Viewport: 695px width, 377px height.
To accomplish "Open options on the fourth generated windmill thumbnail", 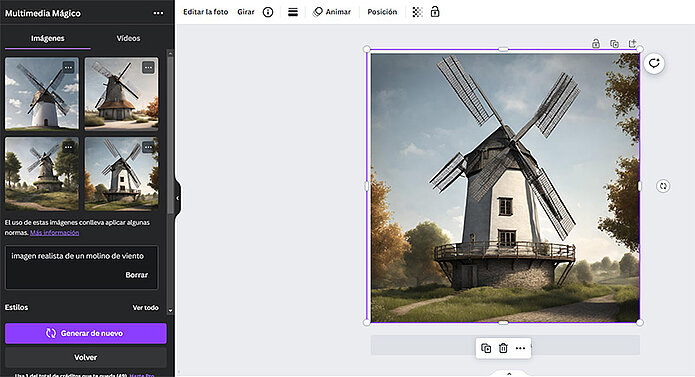I will coord(148,147).
